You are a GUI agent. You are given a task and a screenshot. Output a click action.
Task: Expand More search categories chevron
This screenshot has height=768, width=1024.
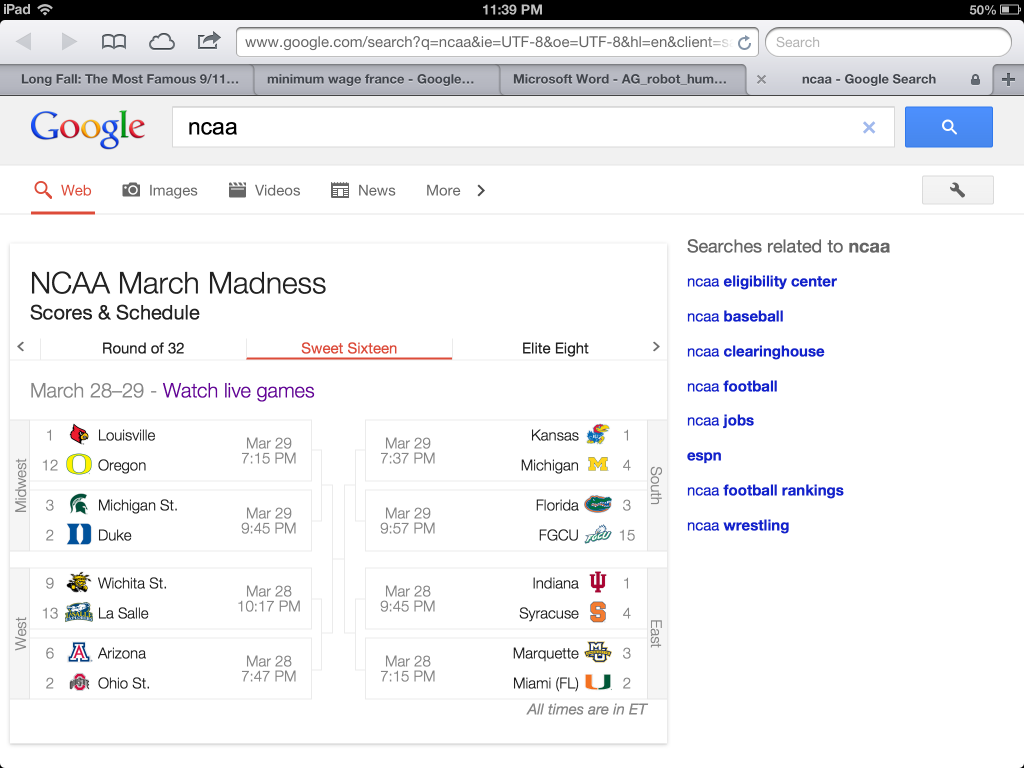tap(481, 191)
